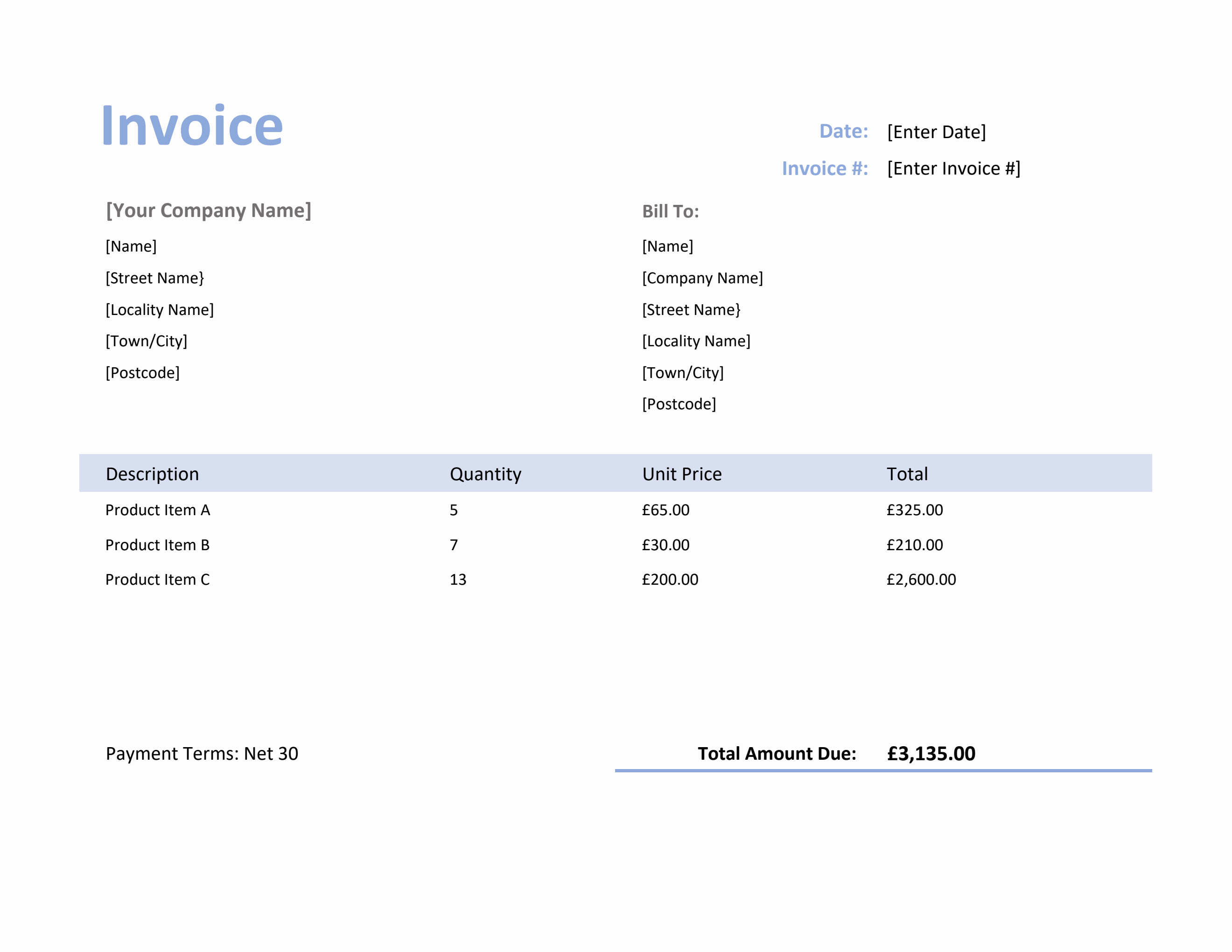Click the £3,135.00 total amount
The height and width of the screenshot is (952, 1232).
931,754
